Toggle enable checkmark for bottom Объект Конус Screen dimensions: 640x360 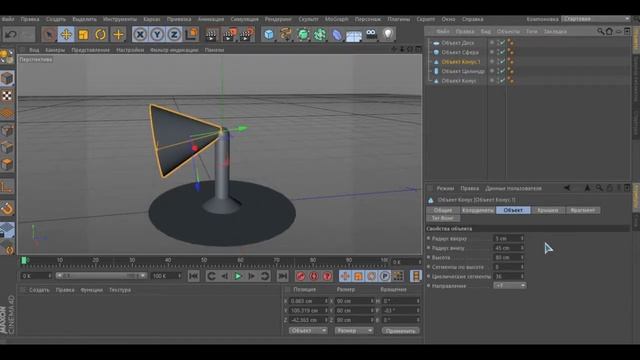click(502, 81)
